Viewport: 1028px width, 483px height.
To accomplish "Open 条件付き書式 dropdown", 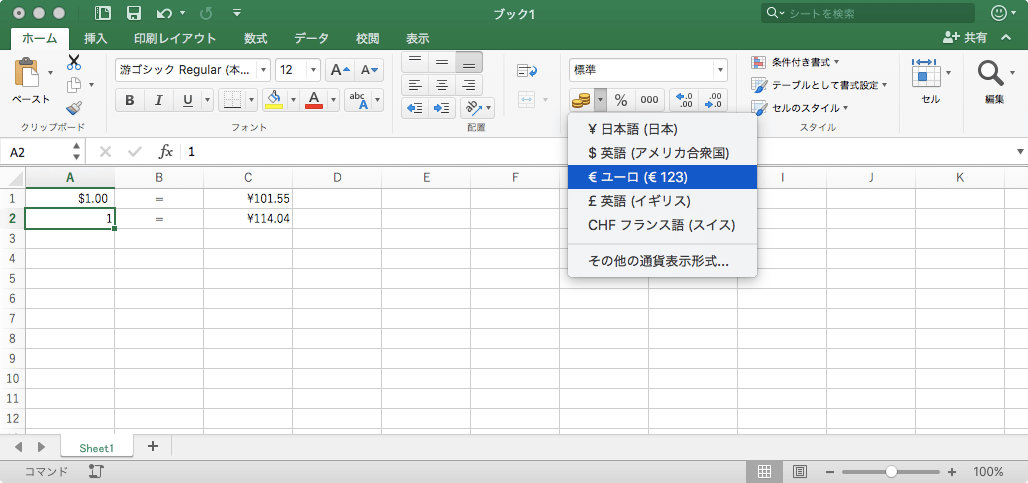I will pyautogui.click(x=796, y=62).
